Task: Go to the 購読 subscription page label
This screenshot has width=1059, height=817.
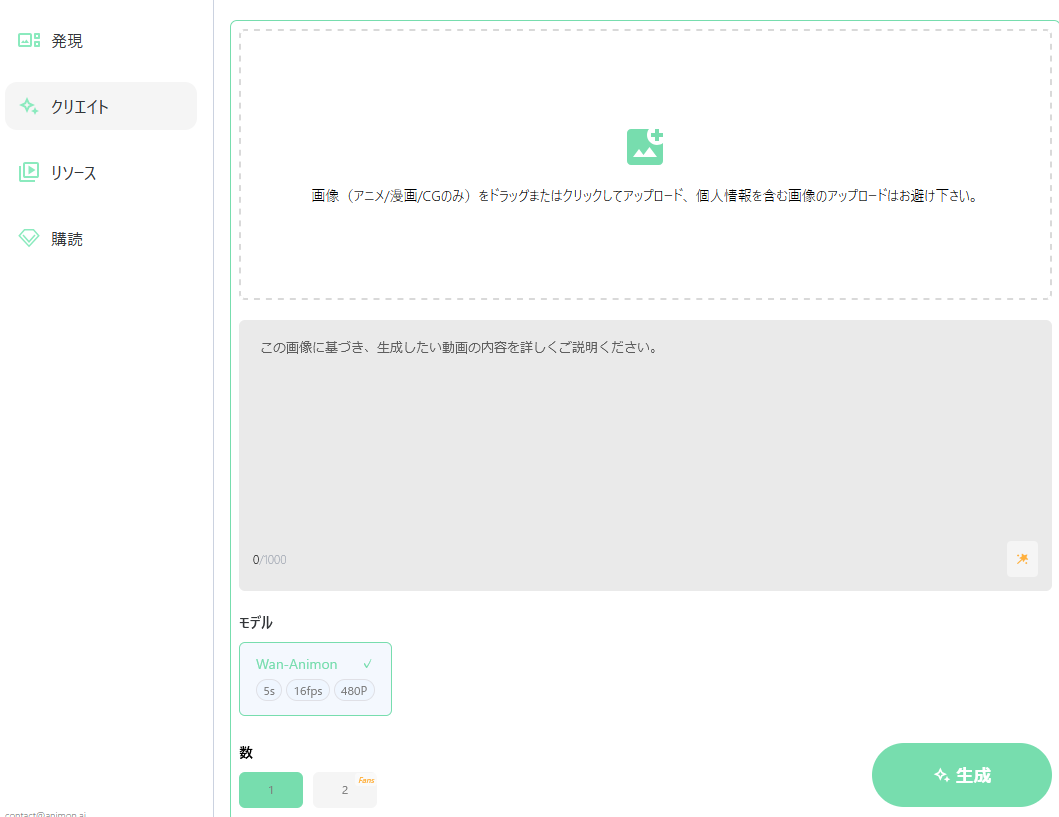Action: [67, 239]
